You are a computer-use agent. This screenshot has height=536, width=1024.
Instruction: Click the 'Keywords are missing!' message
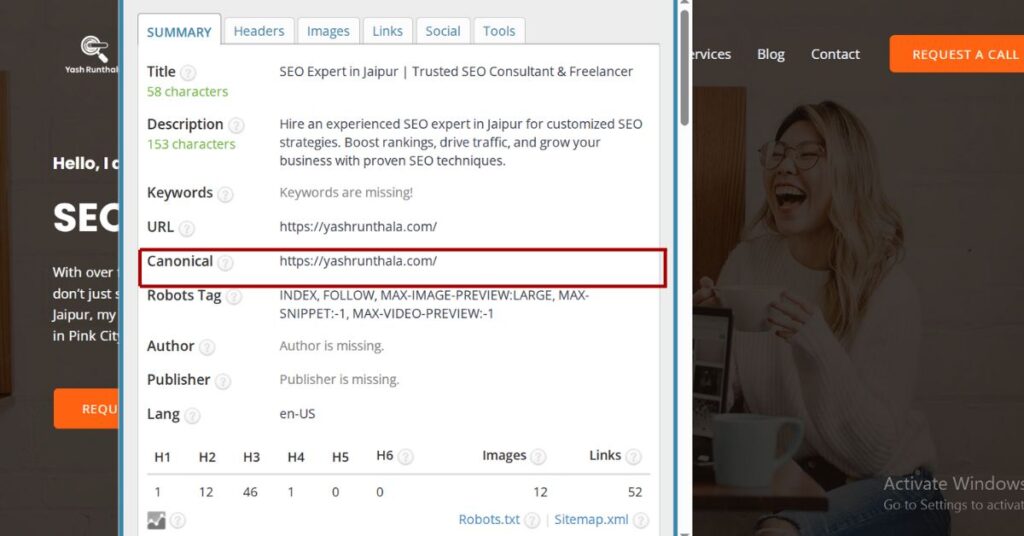coord(346,193)
